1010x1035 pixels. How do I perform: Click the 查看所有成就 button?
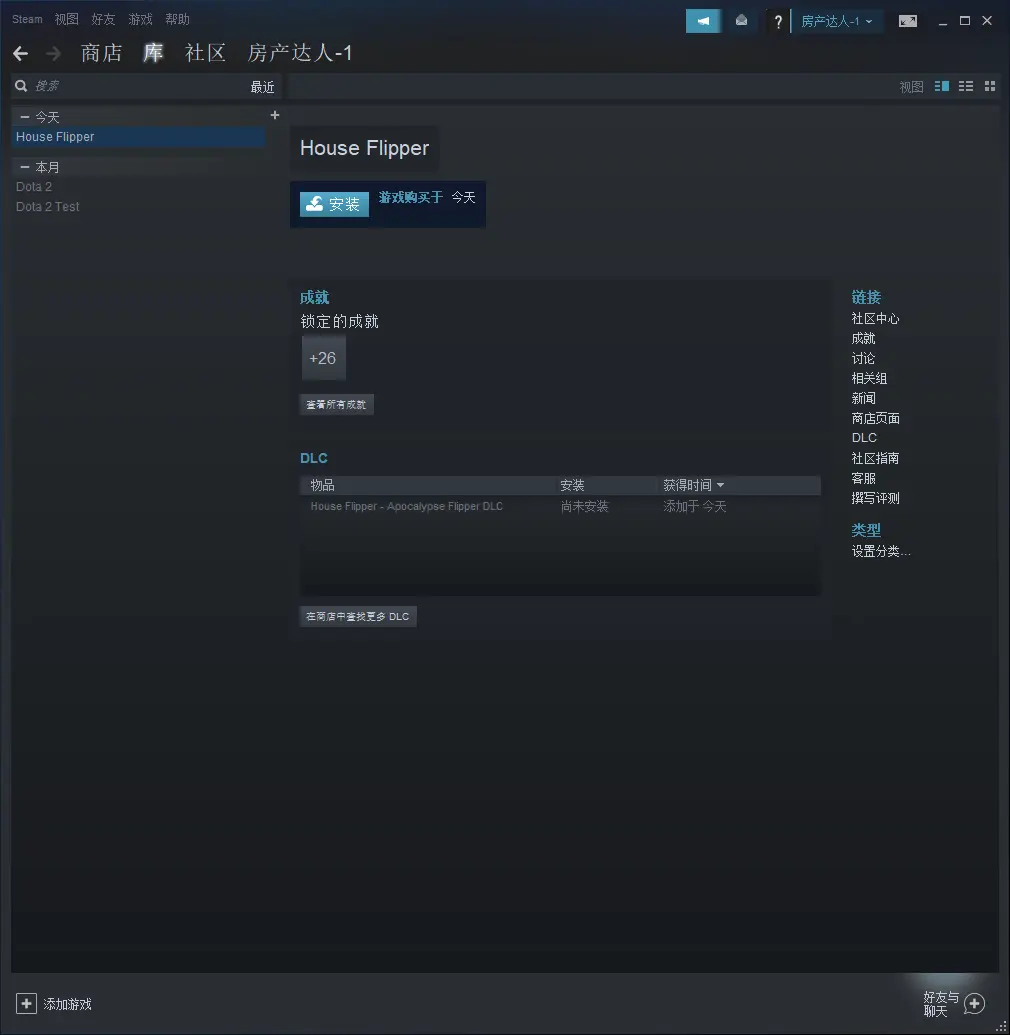click(337, 405)
